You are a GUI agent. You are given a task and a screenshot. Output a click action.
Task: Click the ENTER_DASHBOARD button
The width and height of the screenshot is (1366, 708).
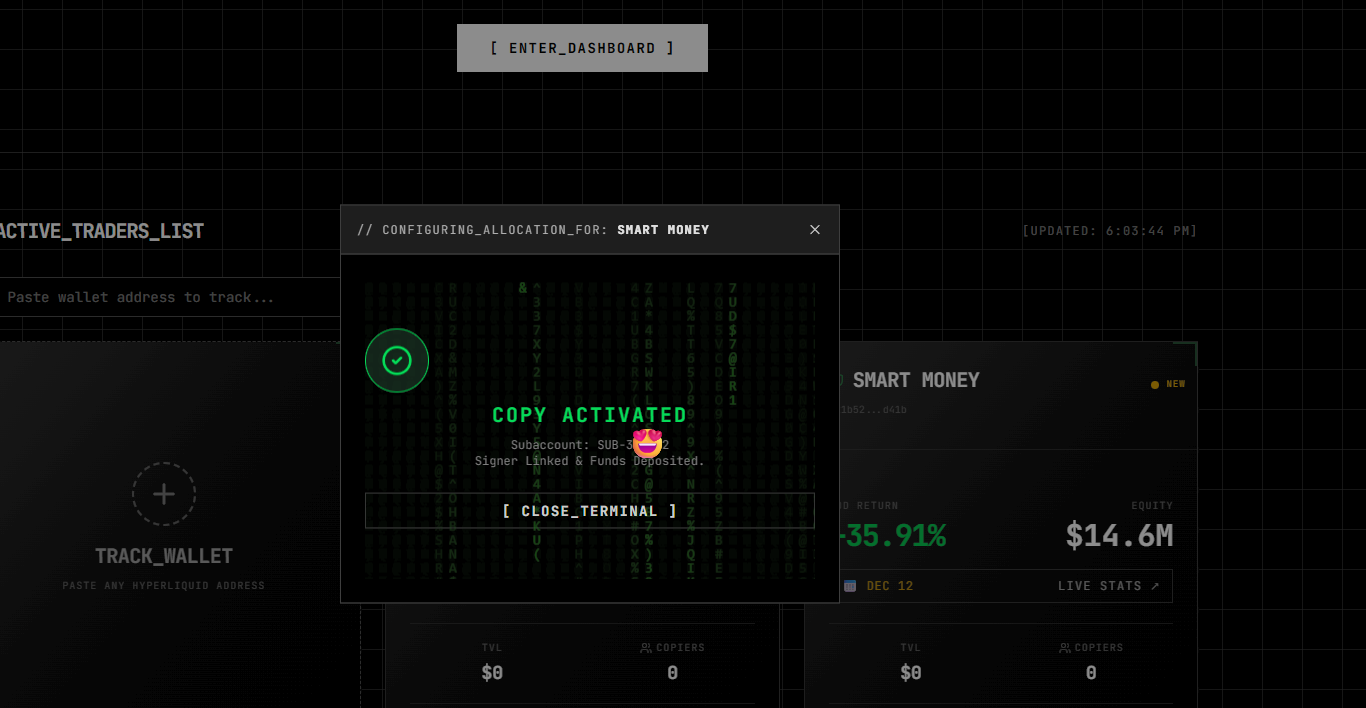(x=582, y=48)
